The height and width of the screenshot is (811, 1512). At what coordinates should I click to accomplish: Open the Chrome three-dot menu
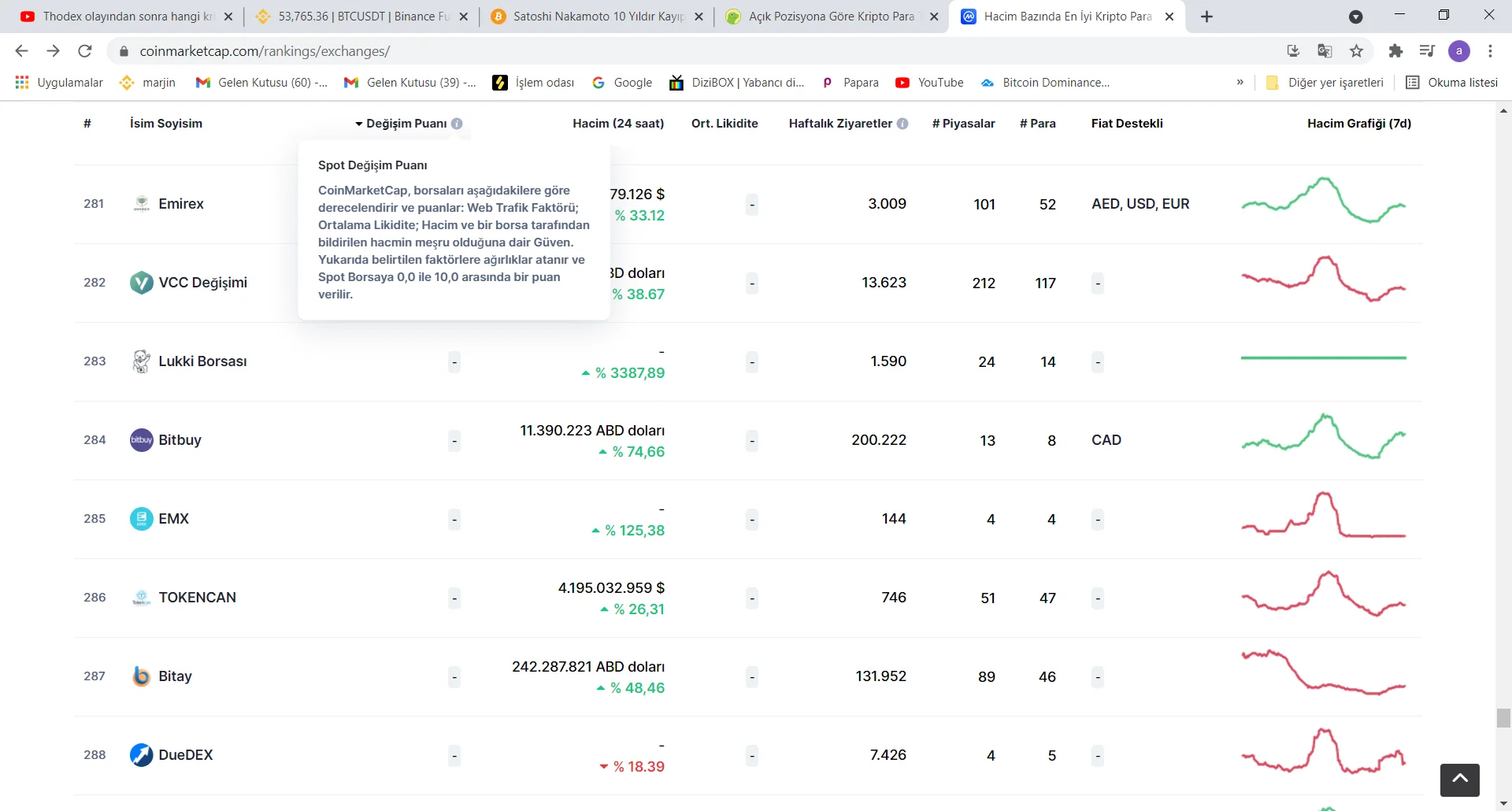pos(1490,51)
